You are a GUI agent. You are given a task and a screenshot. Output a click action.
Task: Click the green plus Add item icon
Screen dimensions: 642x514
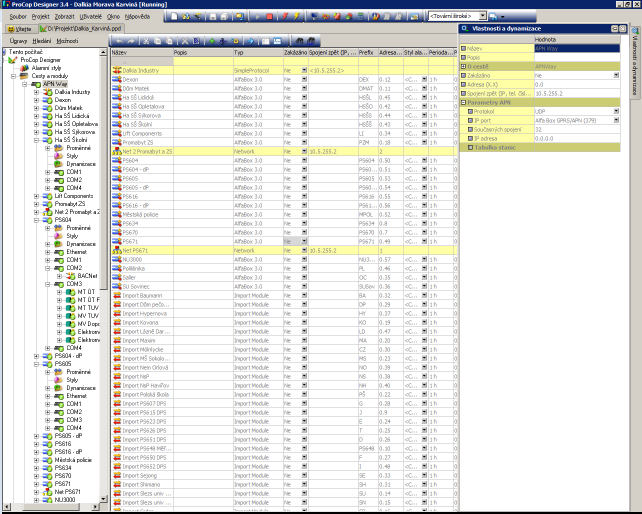pyautogui.click(x=212, y=41)
